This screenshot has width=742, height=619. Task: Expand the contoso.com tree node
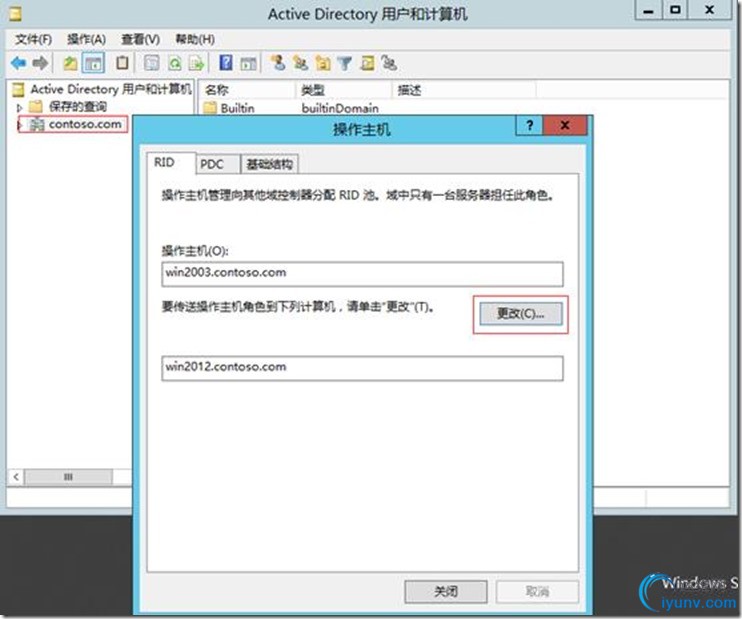pyautogui.click(x=19, y=125)
